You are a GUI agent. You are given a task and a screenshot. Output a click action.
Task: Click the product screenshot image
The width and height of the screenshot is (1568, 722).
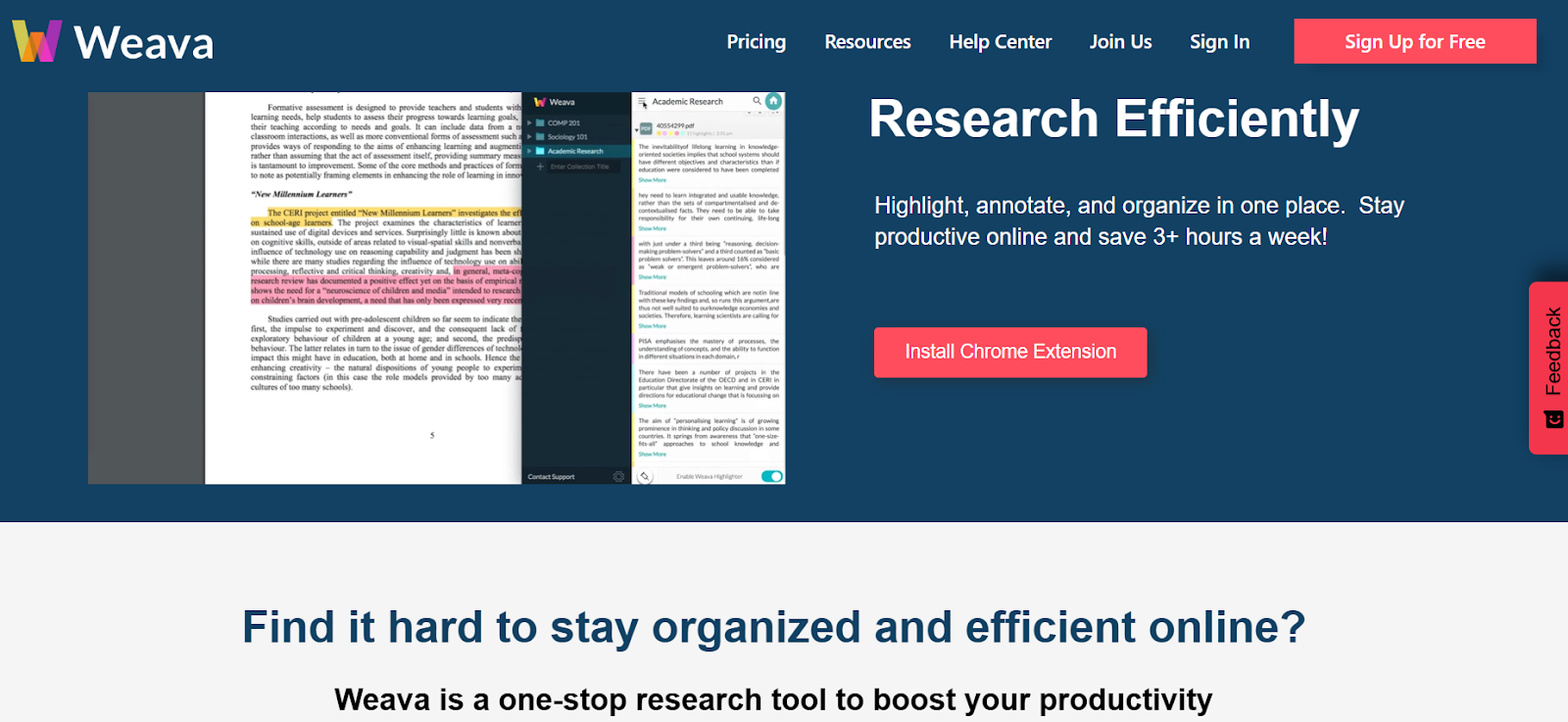[x=437, y=288]
